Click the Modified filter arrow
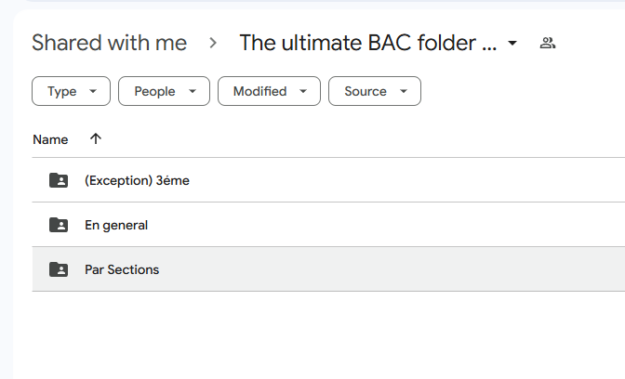 coord(303,91)
